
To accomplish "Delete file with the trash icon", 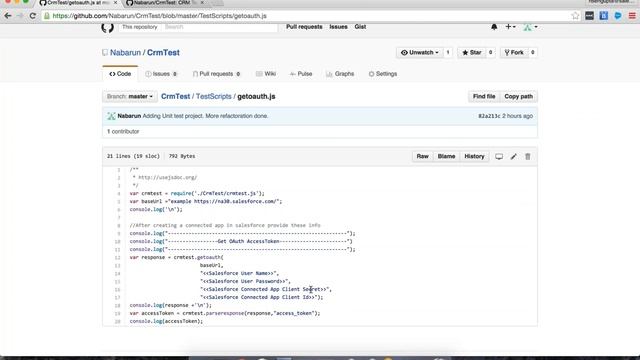I will point(528,156).
